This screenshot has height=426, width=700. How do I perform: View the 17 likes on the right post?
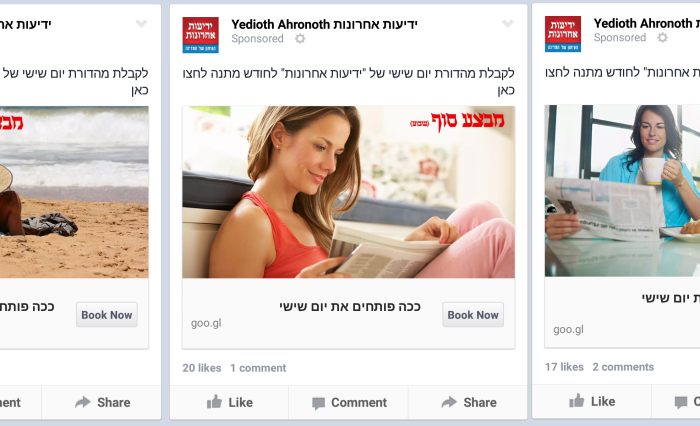click(564, 367)
